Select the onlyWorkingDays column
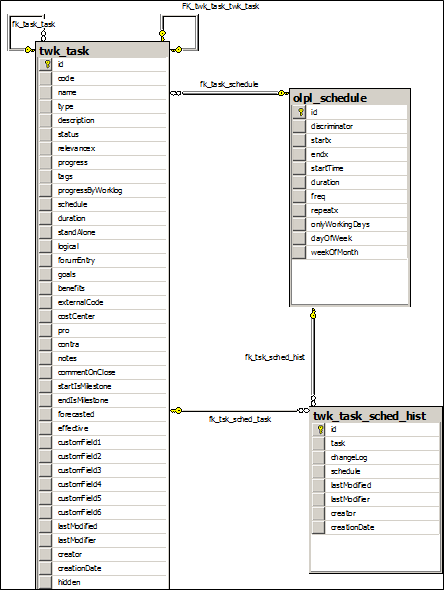The image size is (444, 590). pyautogui.click(x=350, y=224)
